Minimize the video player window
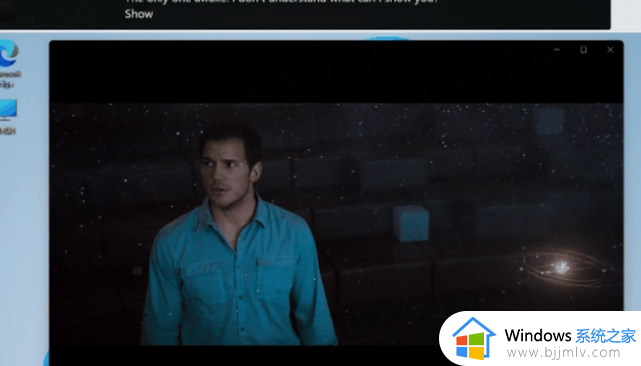Viewport: 641px width, 366px height. click(557, 50)
